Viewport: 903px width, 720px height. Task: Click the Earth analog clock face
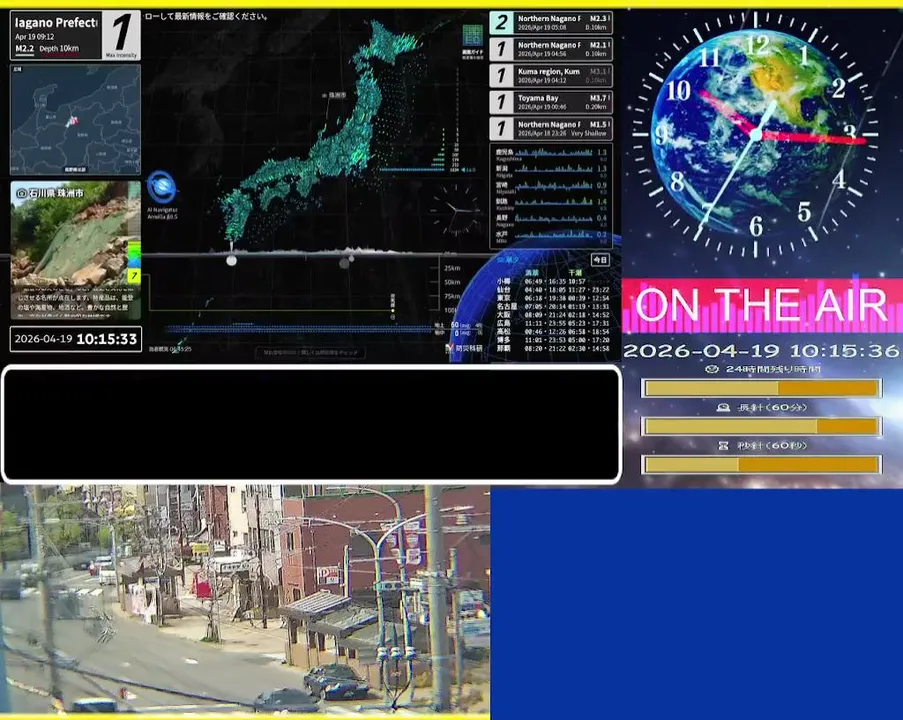(x=756, y=134)
